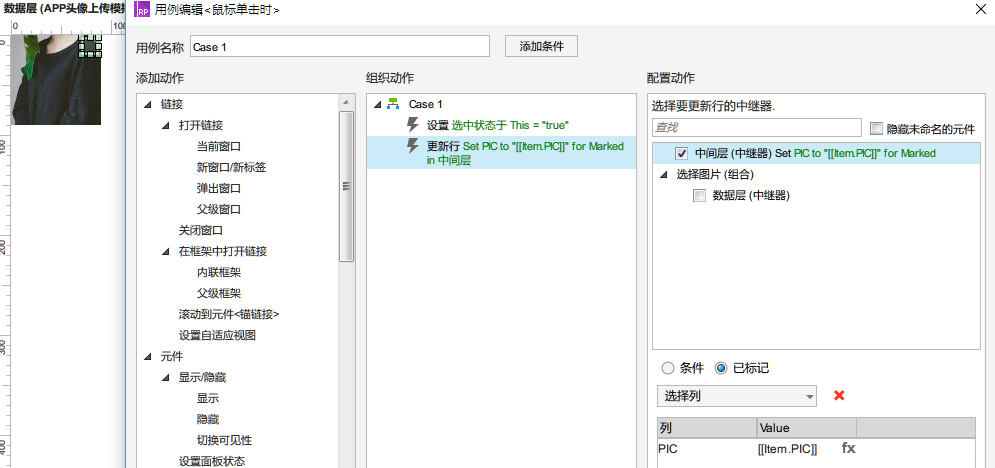
Task: Click the 配置动作 panel heading
Action: tap(671, 78)
